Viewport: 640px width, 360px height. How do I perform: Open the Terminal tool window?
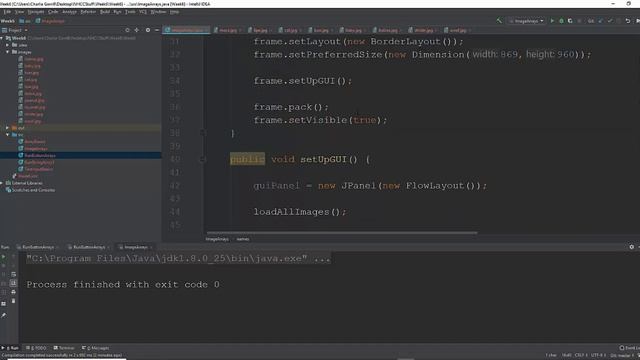coord(64,348)
